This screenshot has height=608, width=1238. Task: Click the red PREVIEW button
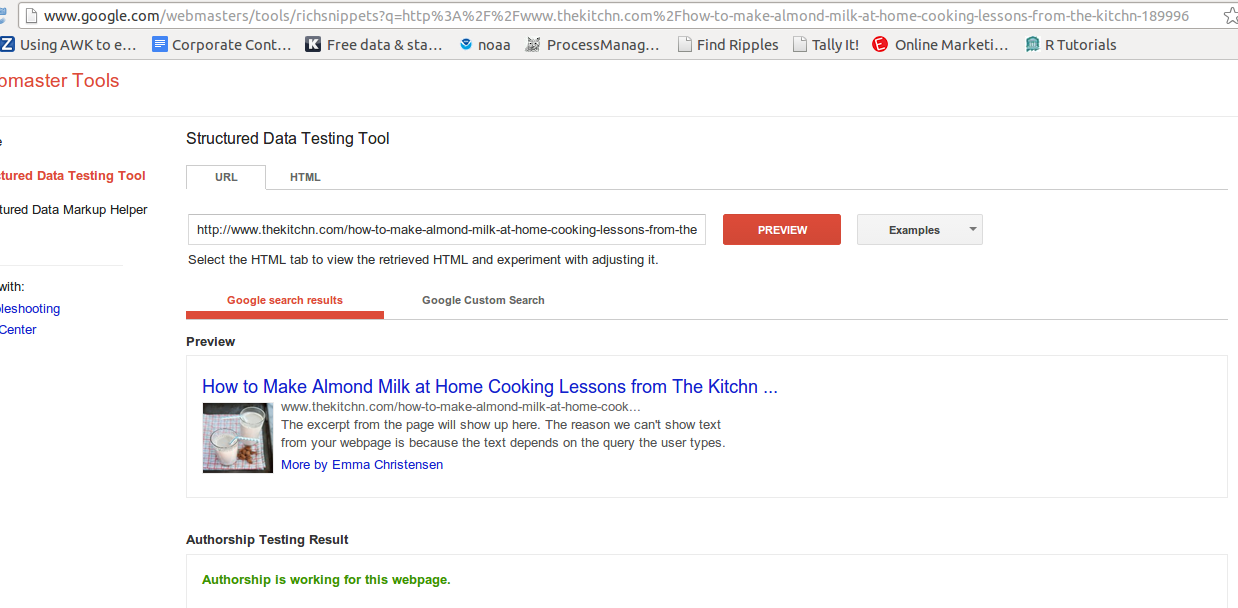[782, 230]
